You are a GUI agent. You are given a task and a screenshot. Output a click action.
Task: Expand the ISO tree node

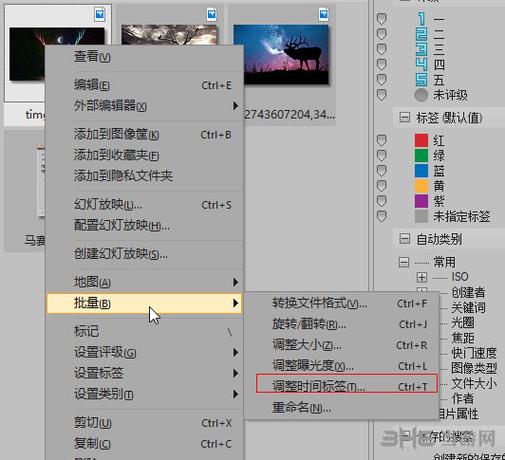pos(422,277)
